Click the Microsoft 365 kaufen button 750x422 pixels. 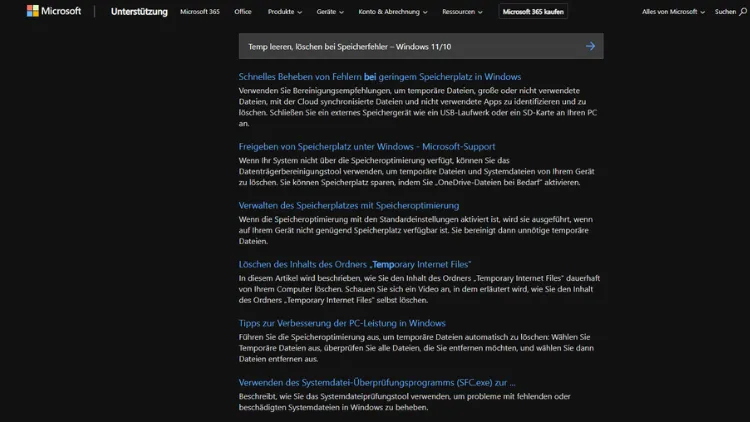point(533,11)
